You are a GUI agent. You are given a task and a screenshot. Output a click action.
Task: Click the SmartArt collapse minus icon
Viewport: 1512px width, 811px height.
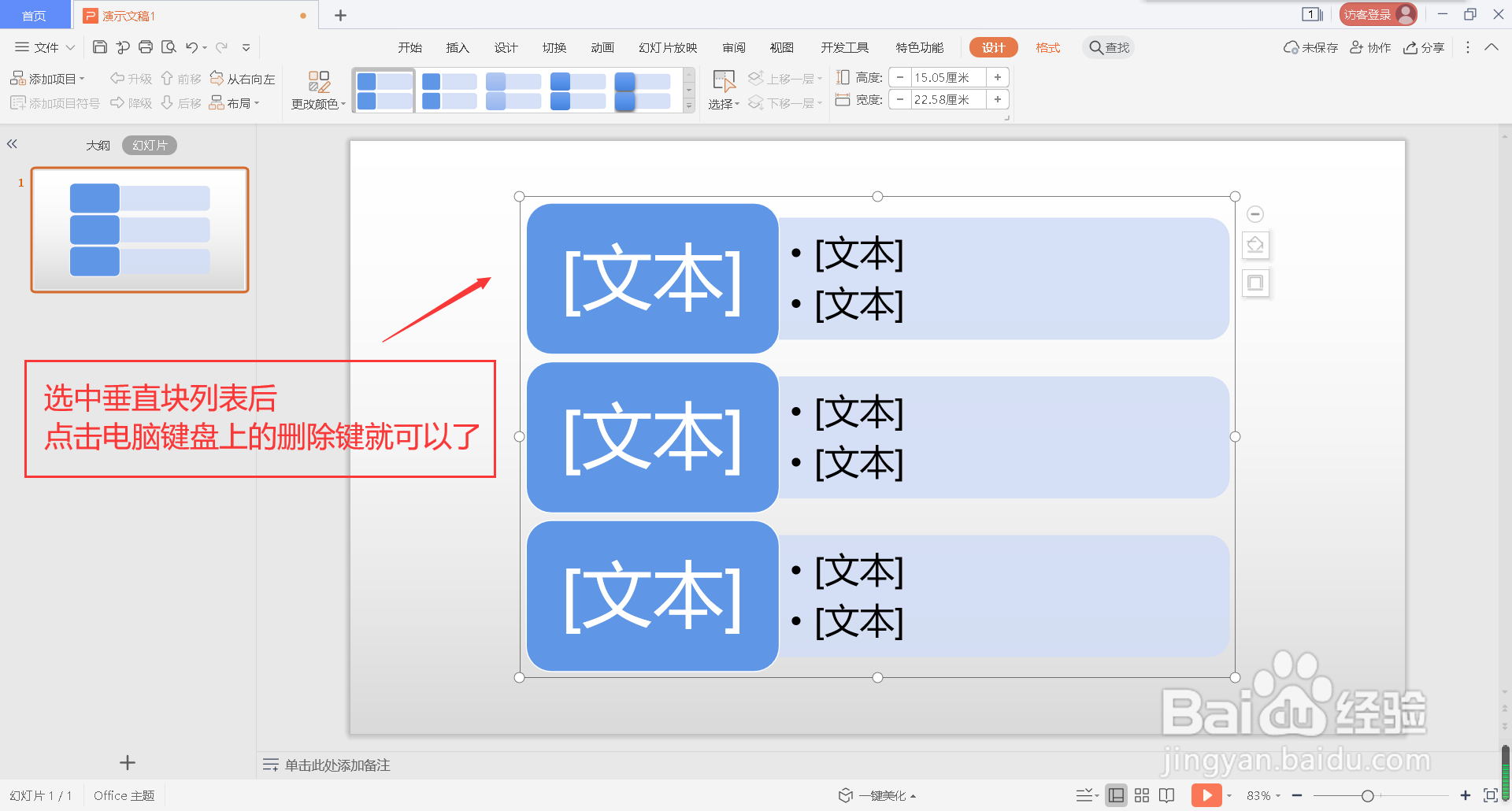pyautogui.click(x=1255, y=214)
